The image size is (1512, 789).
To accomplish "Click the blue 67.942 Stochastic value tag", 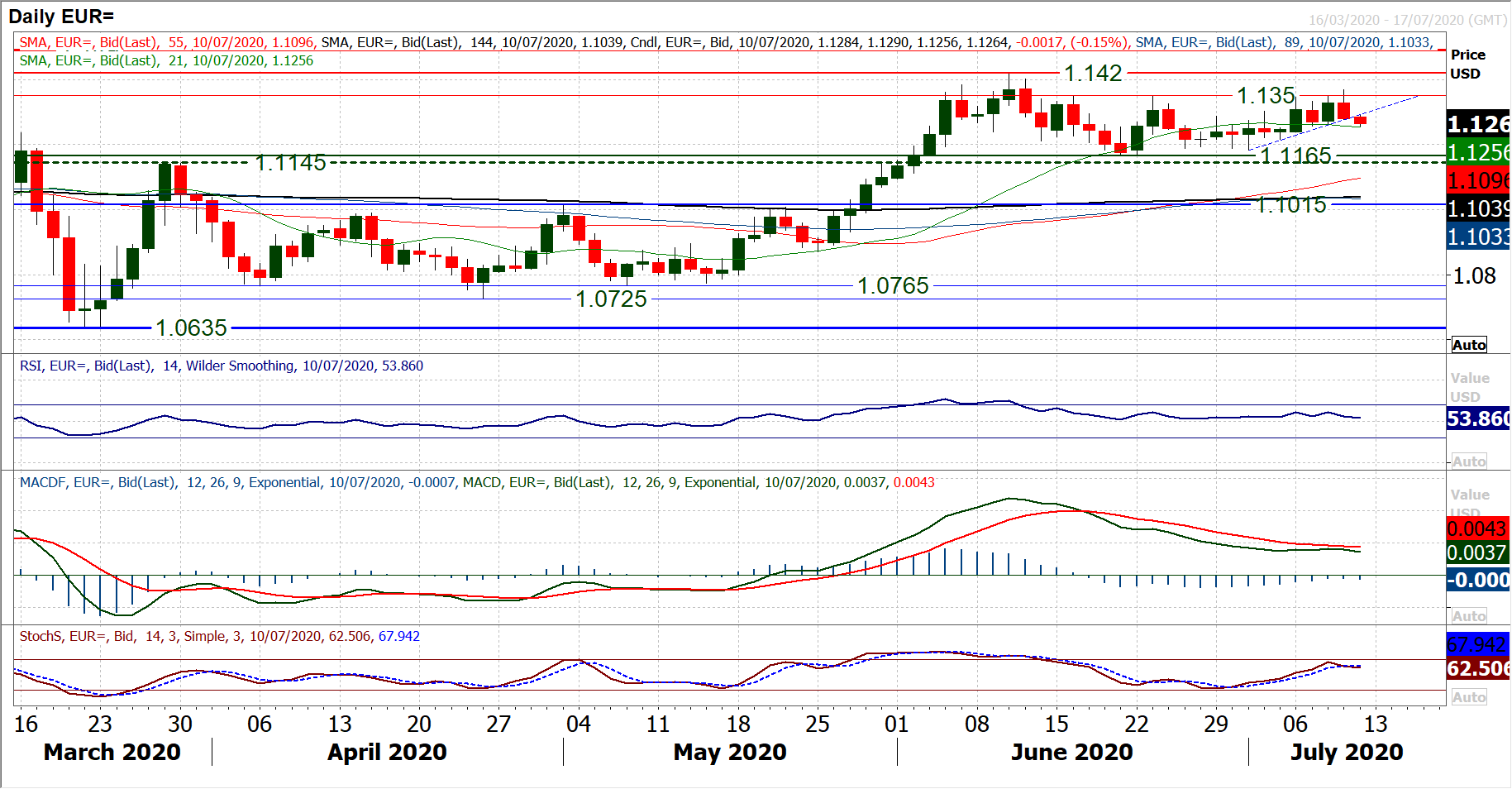I will (x=1477, y=644).
